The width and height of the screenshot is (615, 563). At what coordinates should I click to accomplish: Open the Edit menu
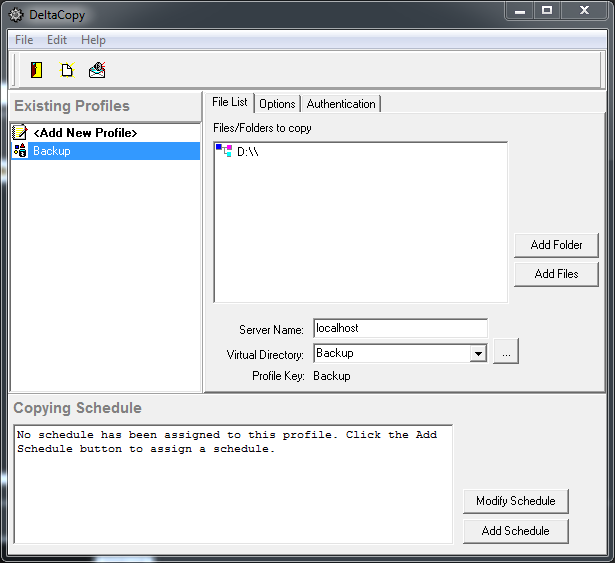coord(57,40)
